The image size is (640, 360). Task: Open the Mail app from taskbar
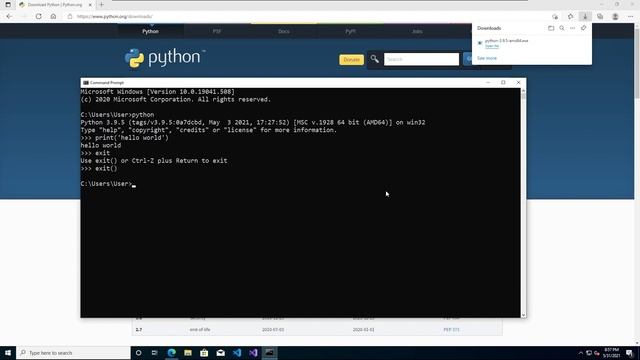(220, 353)
